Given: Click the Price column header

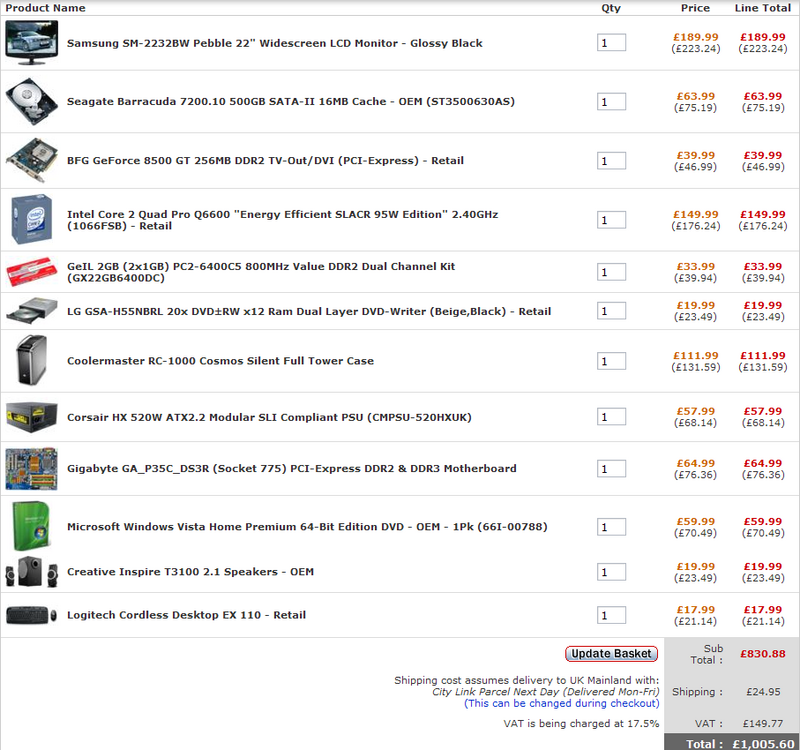Looking at the screenshot, I should [x=695, y=8].
